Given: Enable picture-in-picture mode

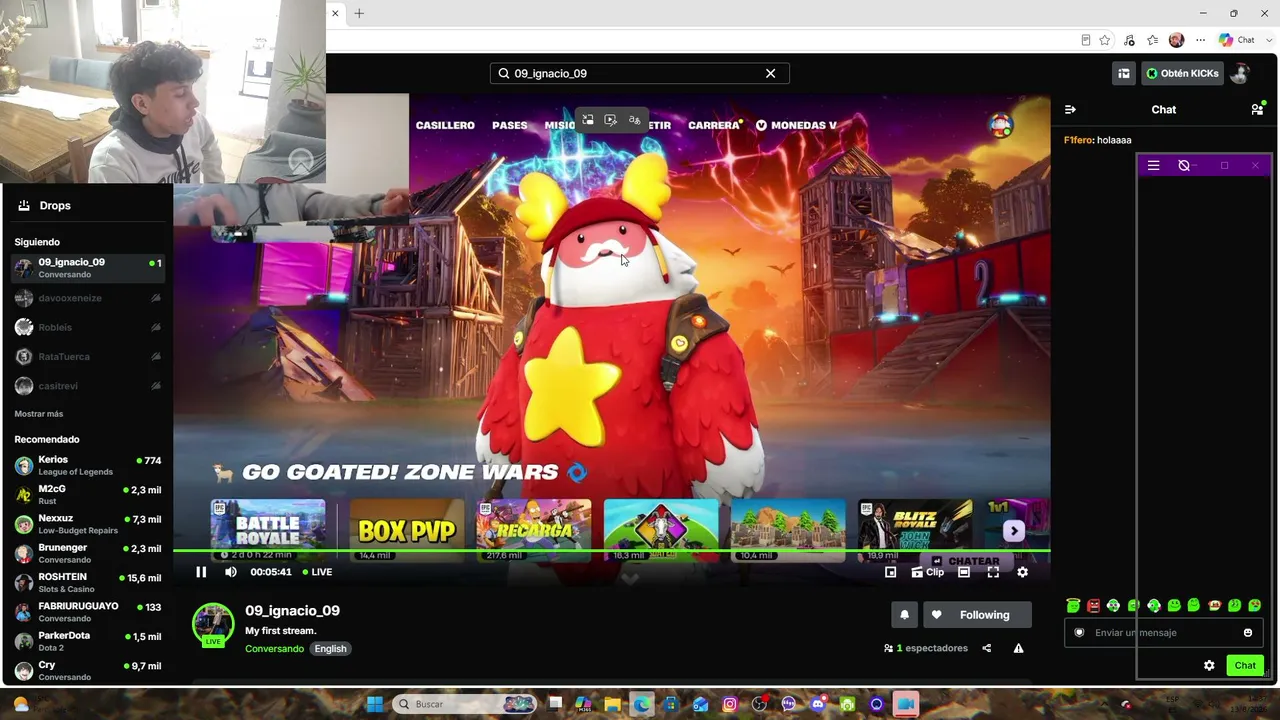Looking at the screenshot, I should pyautogui.click(x=890, y=572).
